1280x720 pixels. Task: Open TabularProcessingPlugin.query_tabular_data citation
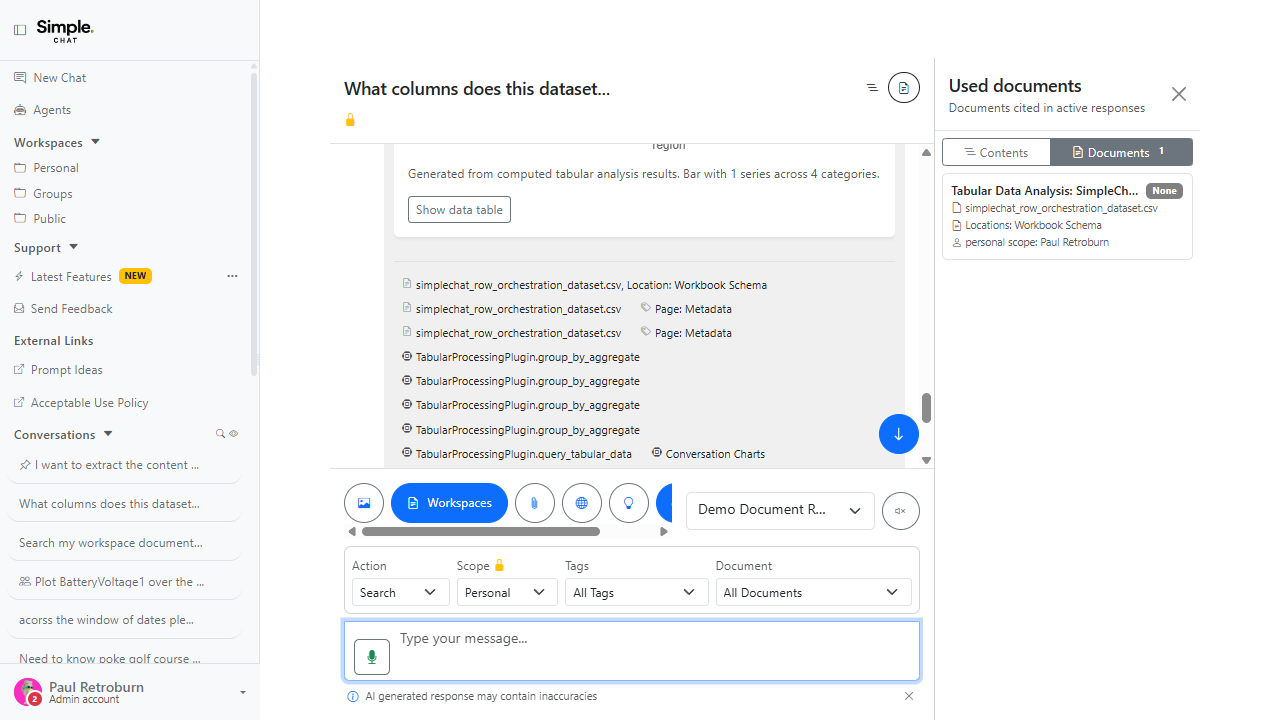tap(517, 454)
